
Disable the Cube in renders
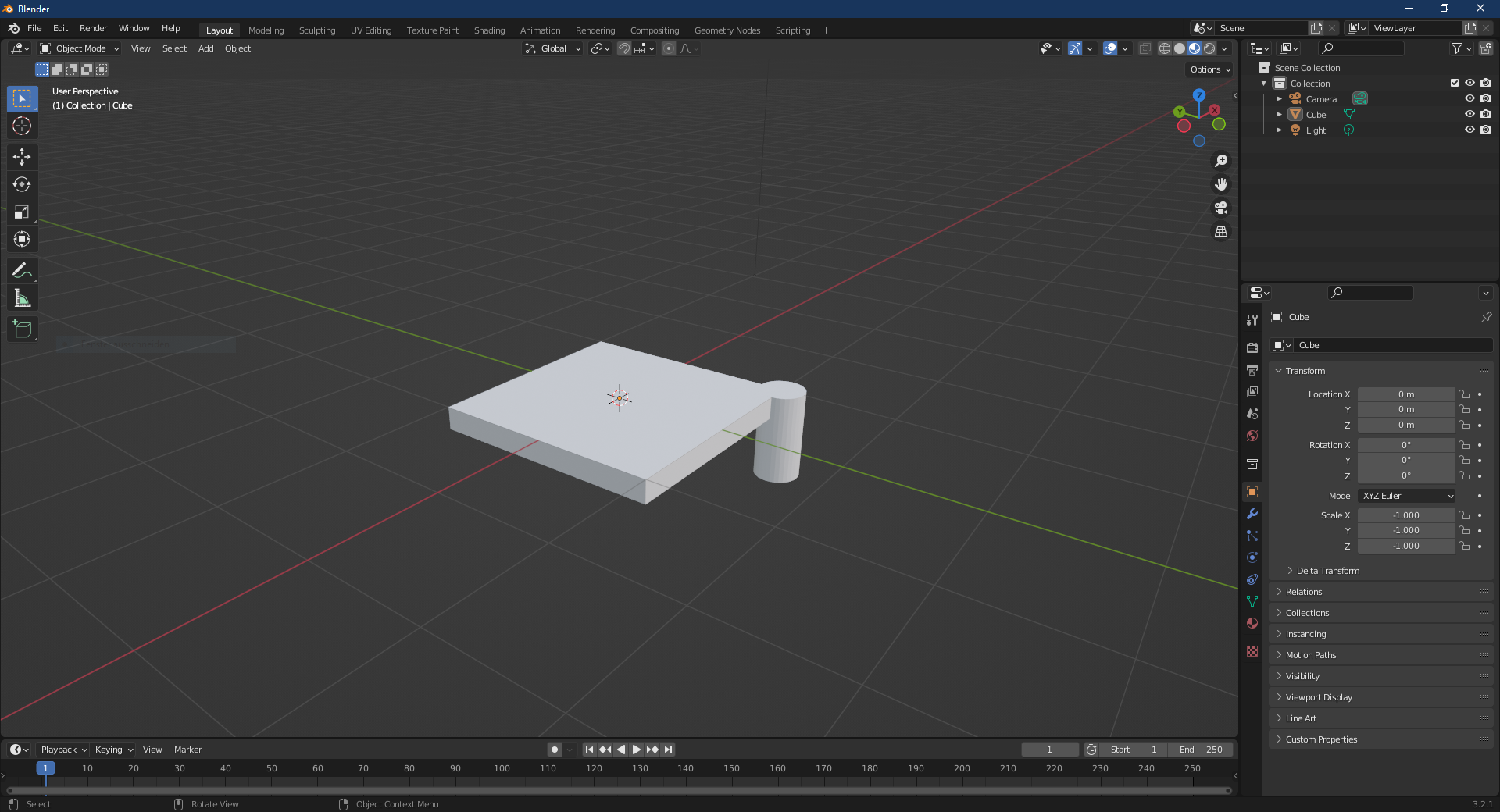[1485, 114]
